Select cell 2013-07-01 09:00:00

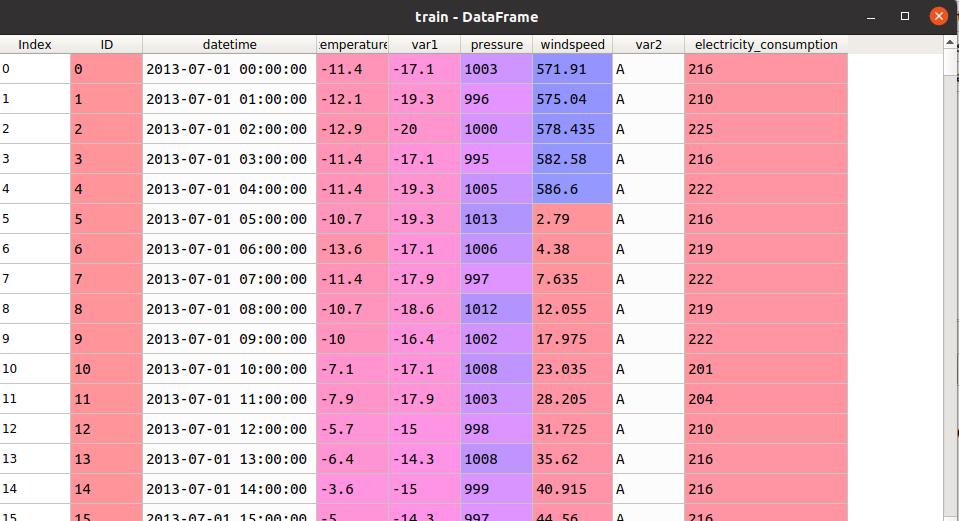(229, 339)
